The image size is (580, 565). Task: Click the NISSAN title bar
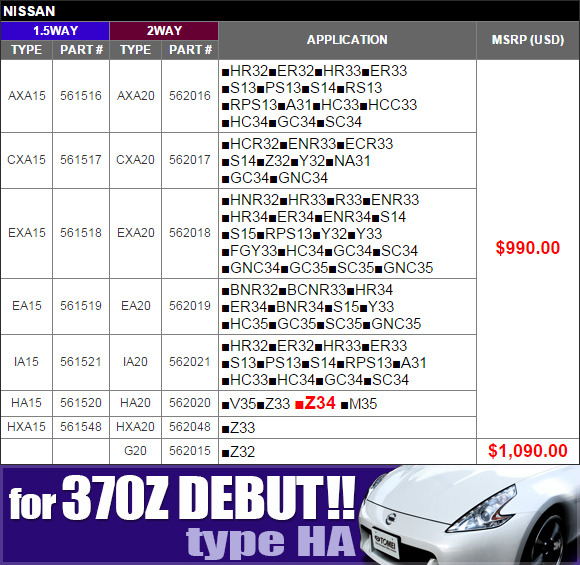[x=290, y=11]
